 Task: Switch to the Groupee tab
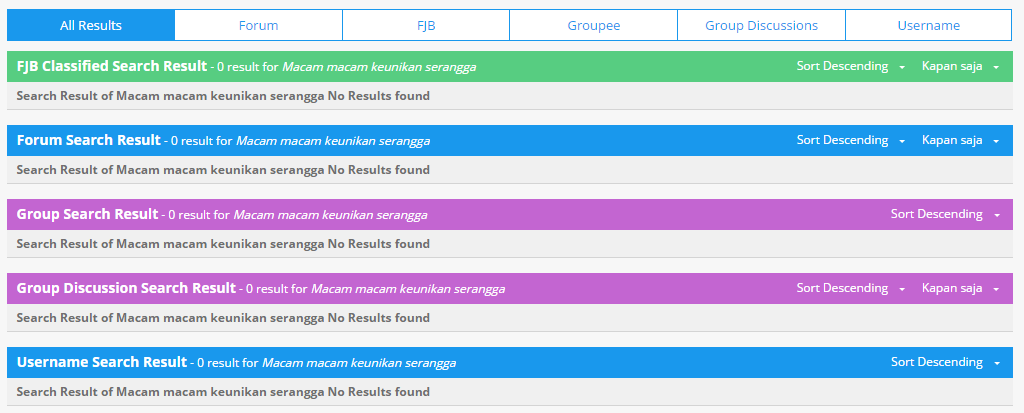594,25
